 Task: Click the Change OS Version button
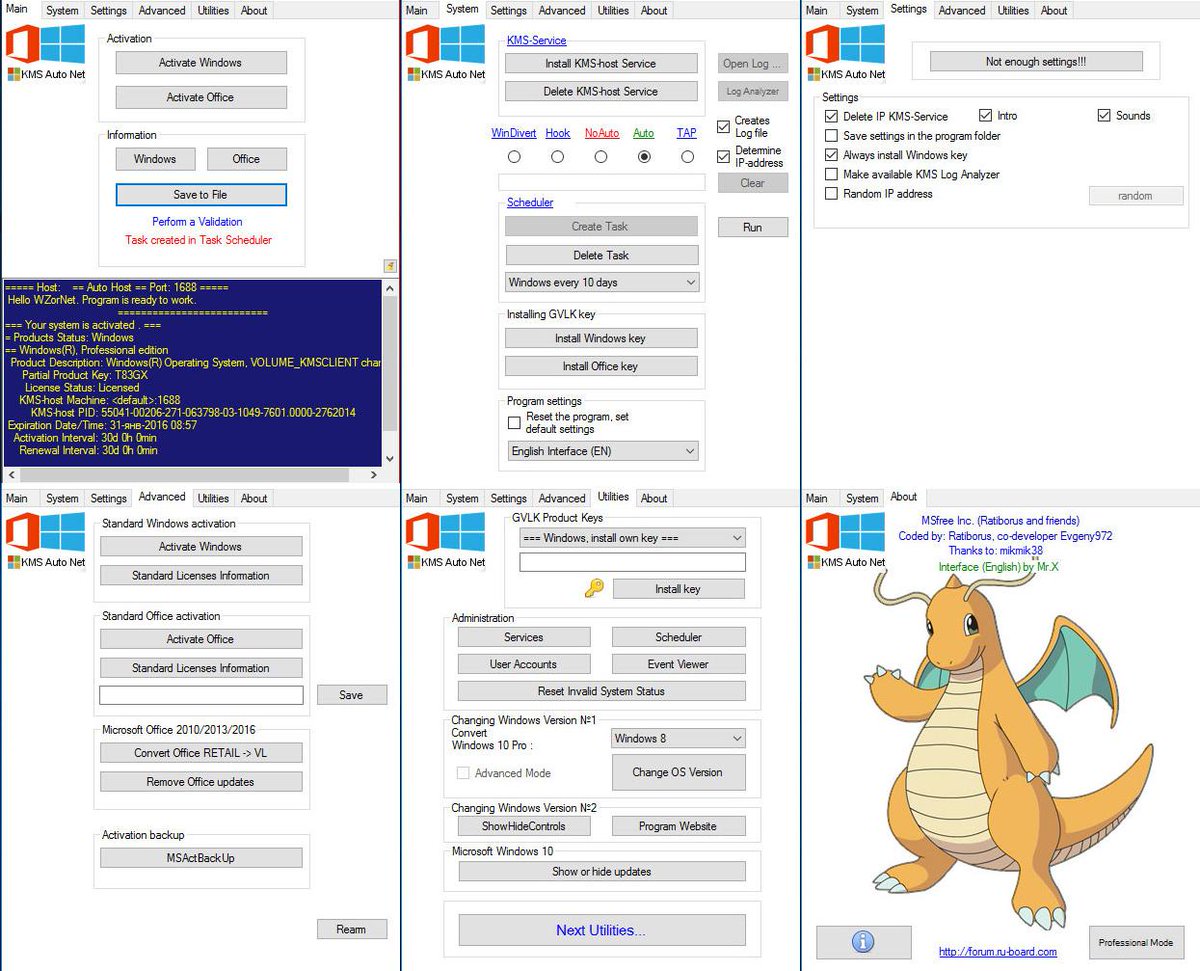678,772
